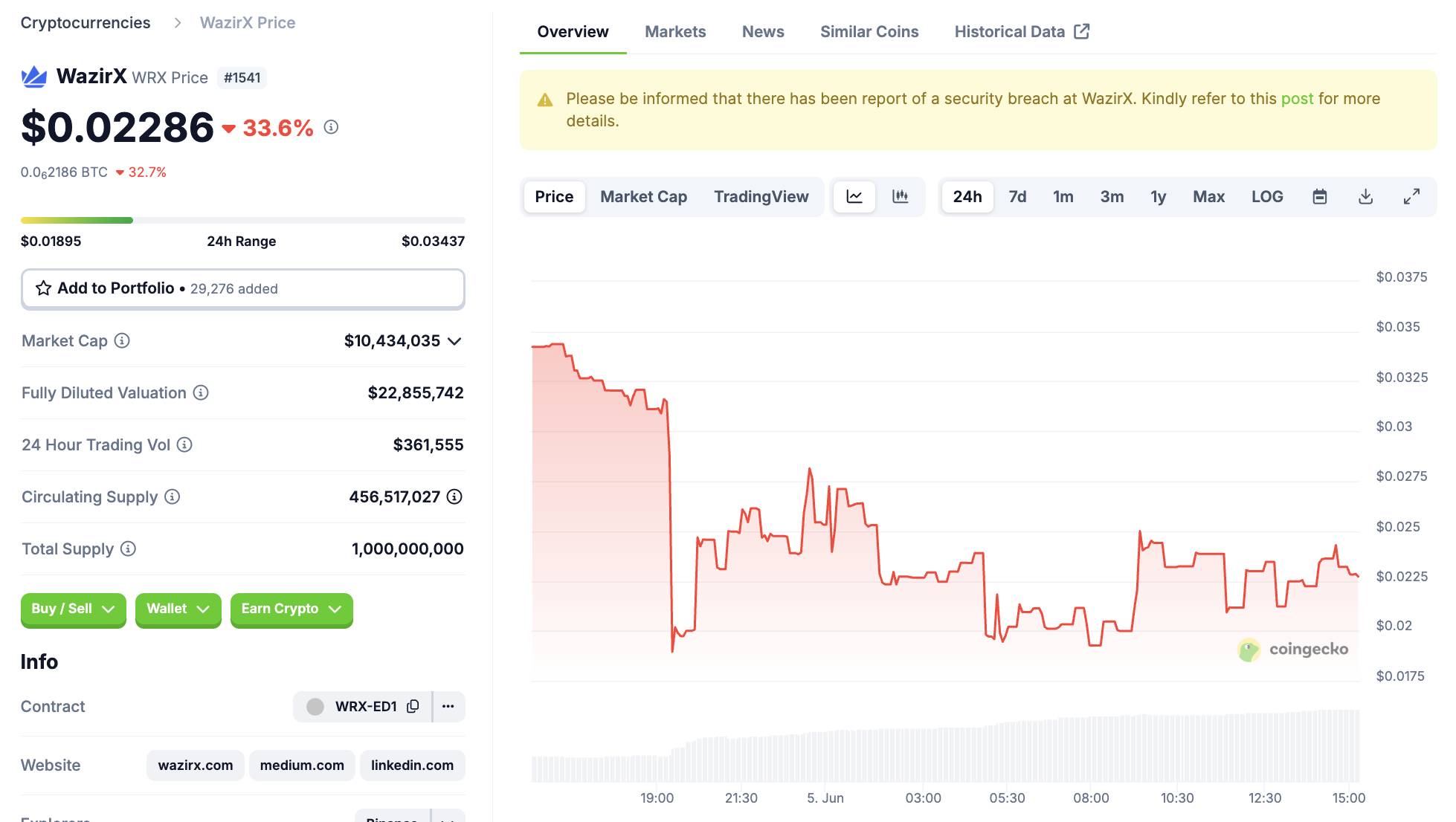The width and height of the screenshot is (1456, 822).
Task: Open the medium.com link
Action: pos(302,765)
